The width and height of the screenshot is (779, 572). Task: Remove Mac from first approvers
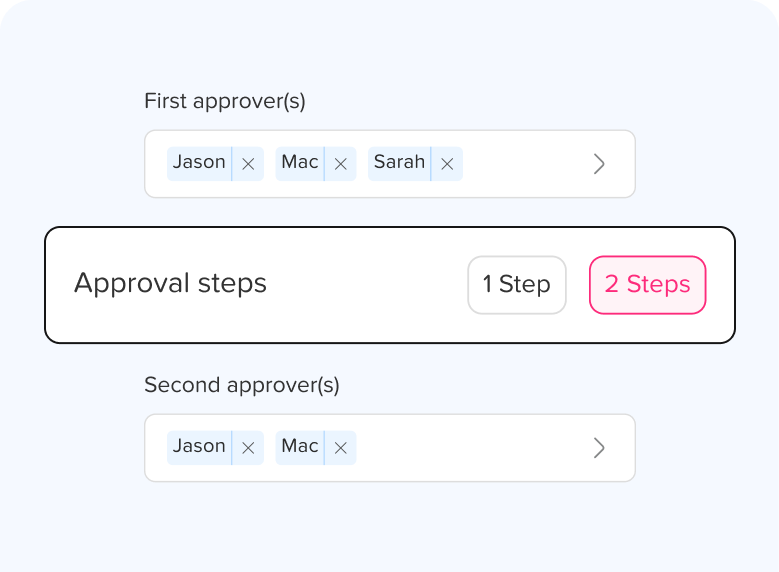click(340, 164)
